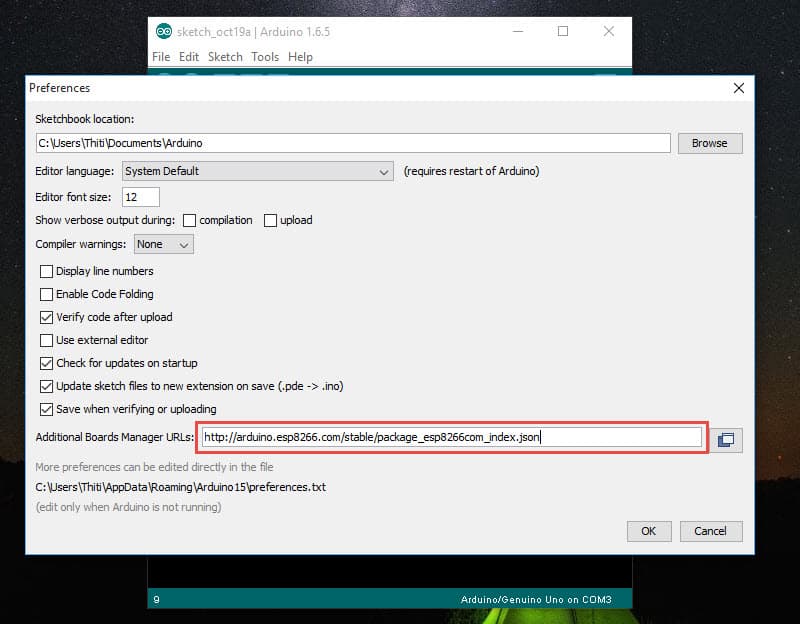The width and height of the screenshot is (800, 624).
Task: Click the Editor font size field
Action: (x=141, y=197)
